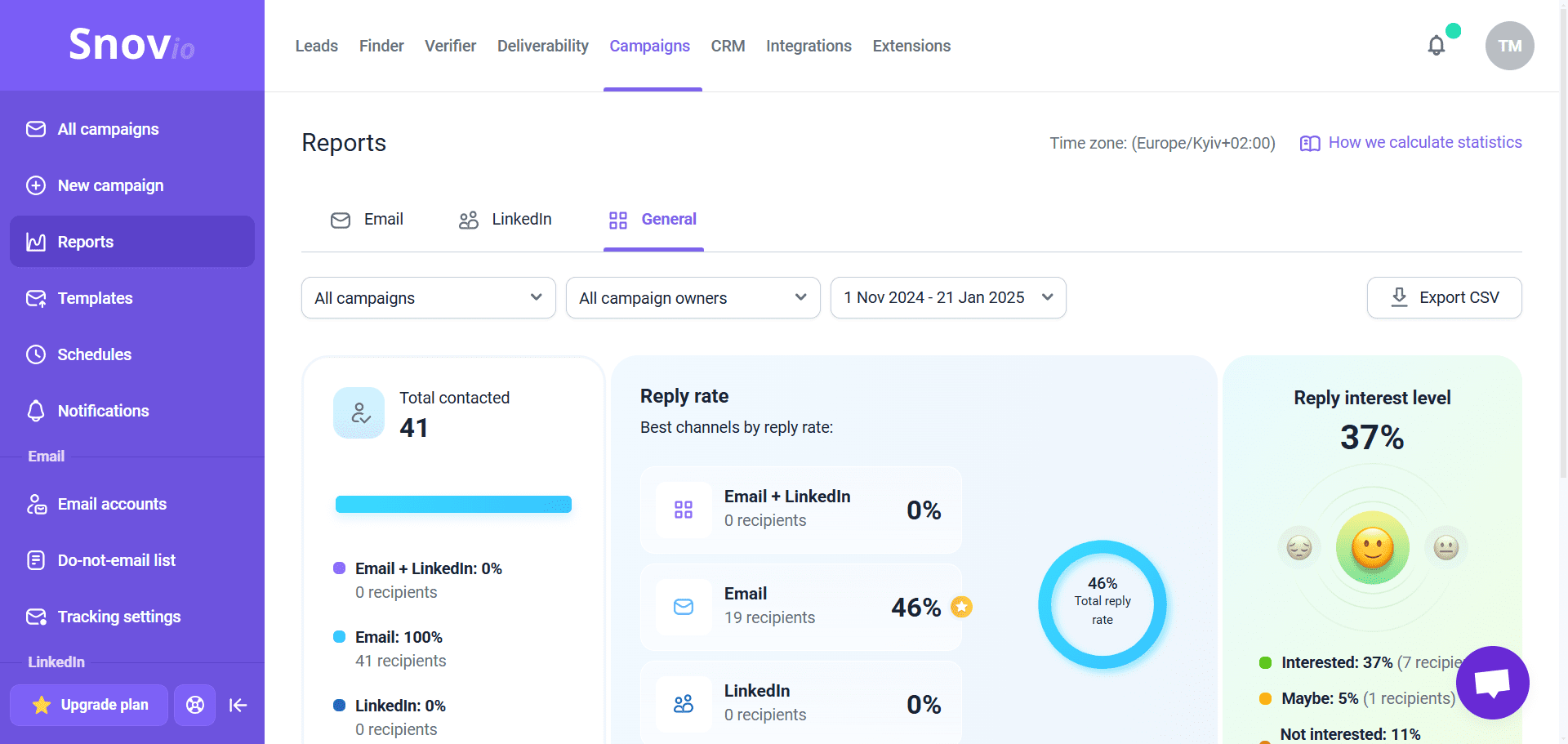Image resolution: width=1568 pixels, height=744 pixels.
Task: Expand the campaign owners selector
Action: [x=693, y=297]
